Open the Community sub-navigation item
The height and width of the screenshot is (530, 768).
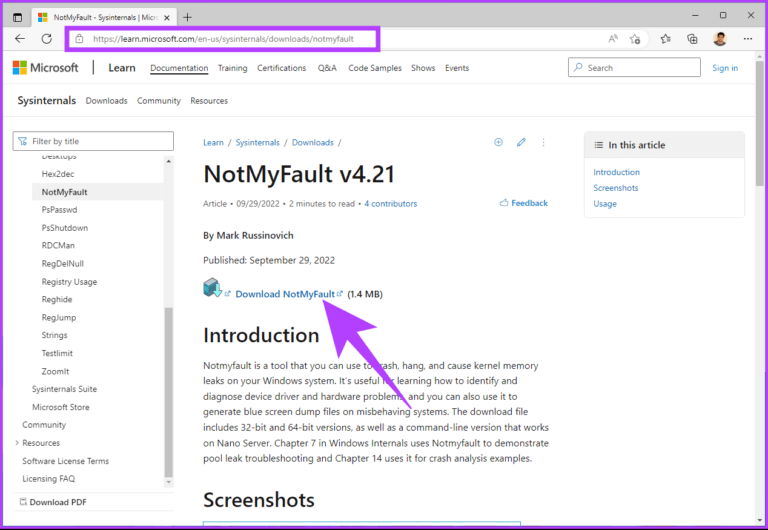[x=159, y=100]
